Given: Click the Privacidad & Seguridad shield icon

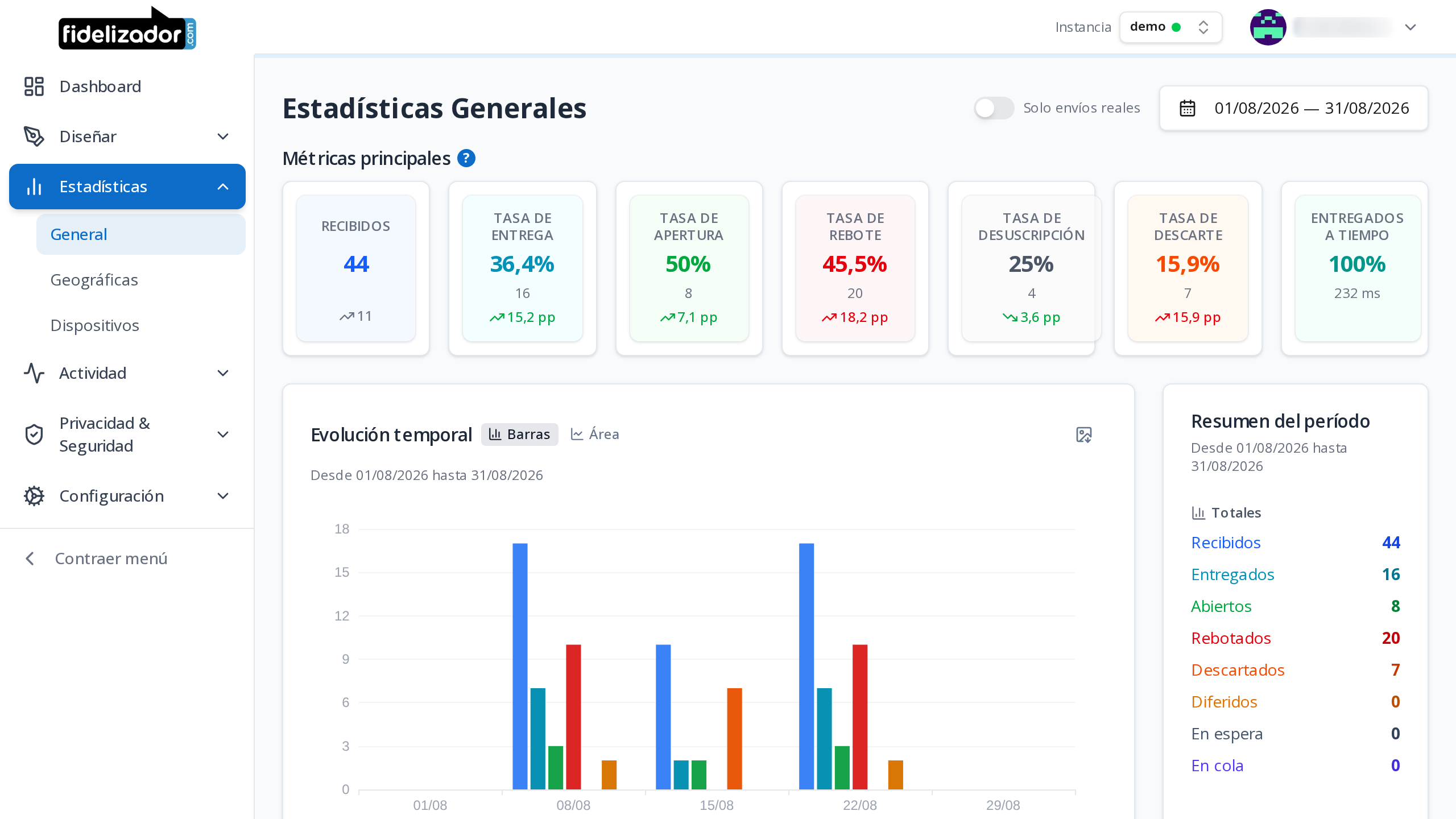Looking at the screenshot, I should click(x=34, y=435).
